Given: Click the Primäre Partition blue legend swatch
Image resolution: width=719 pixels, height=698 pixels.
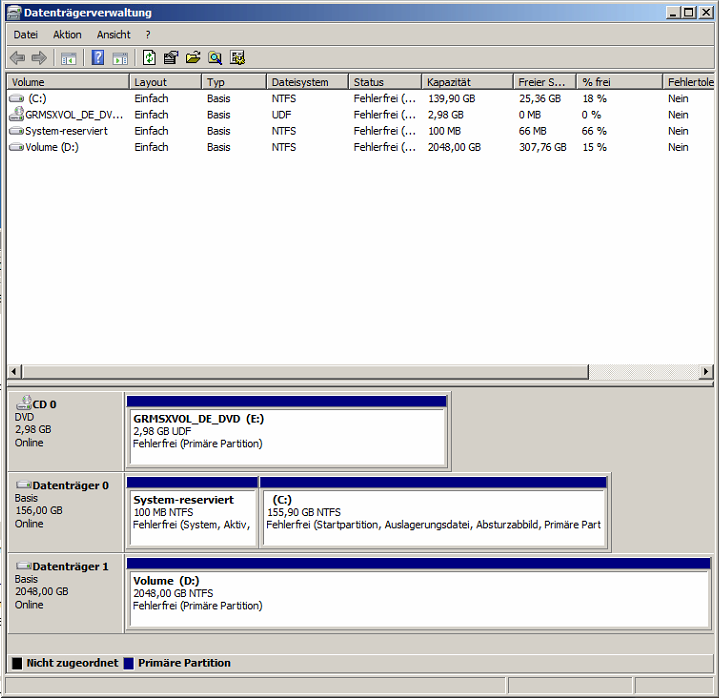Looking at the screenshot, I should (x=129, y=663).
